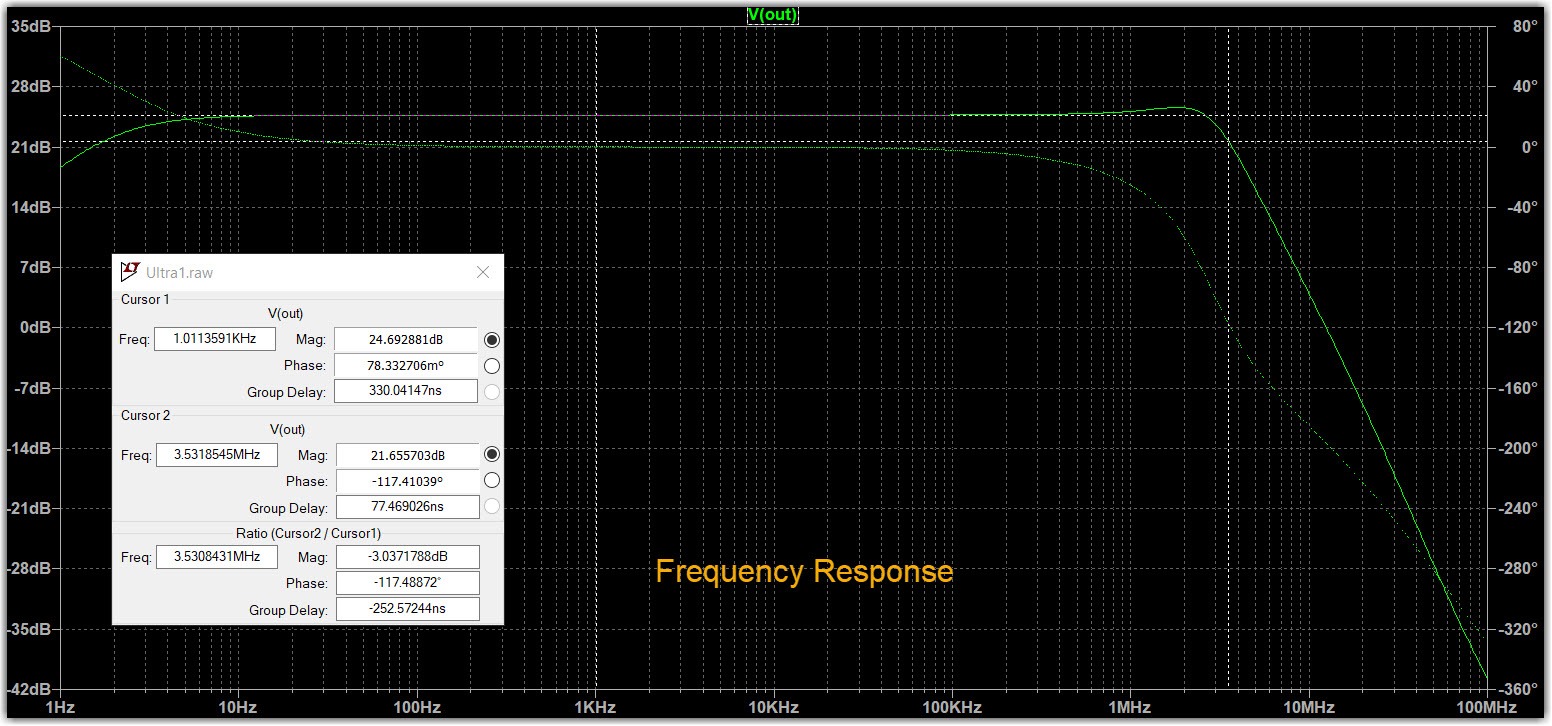Click the 28dB label on the left axis

(x=31, y=87)
